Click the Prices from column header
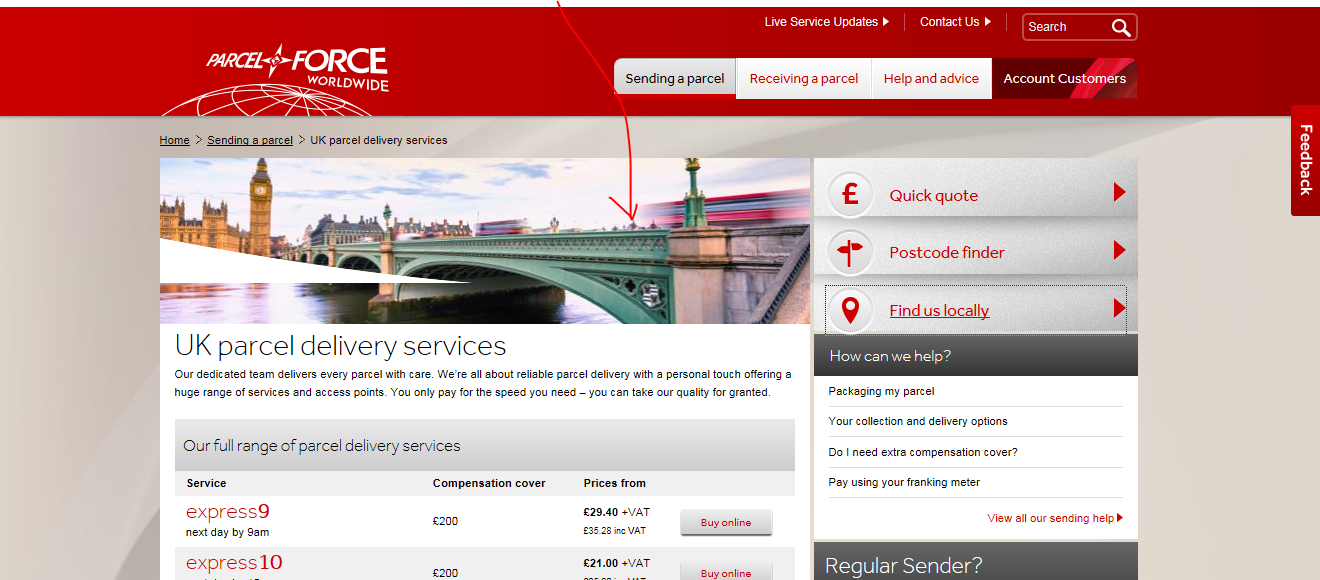 click(614, 483)
